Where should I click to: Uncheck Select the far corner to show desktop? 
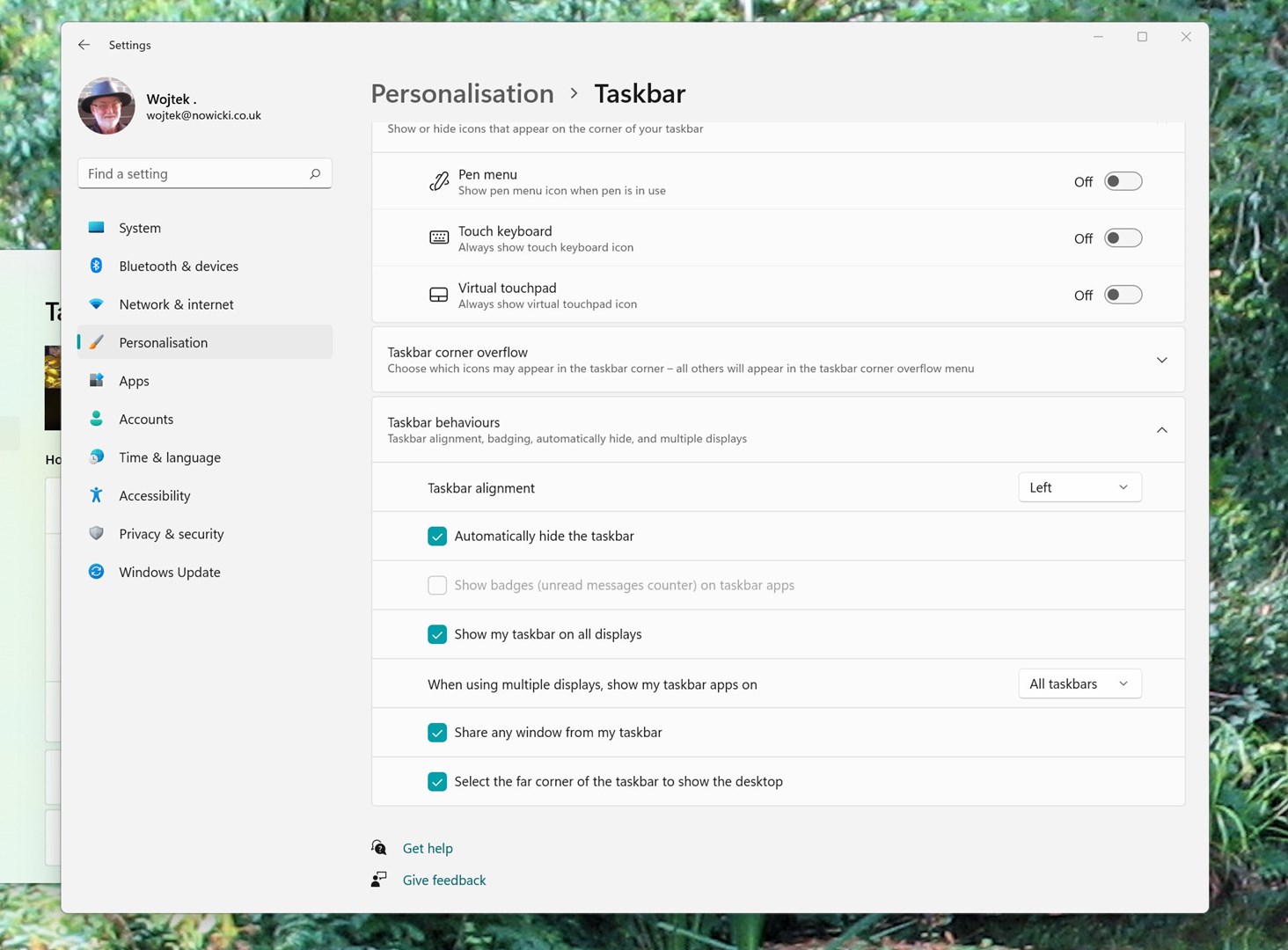pos(437,782)
